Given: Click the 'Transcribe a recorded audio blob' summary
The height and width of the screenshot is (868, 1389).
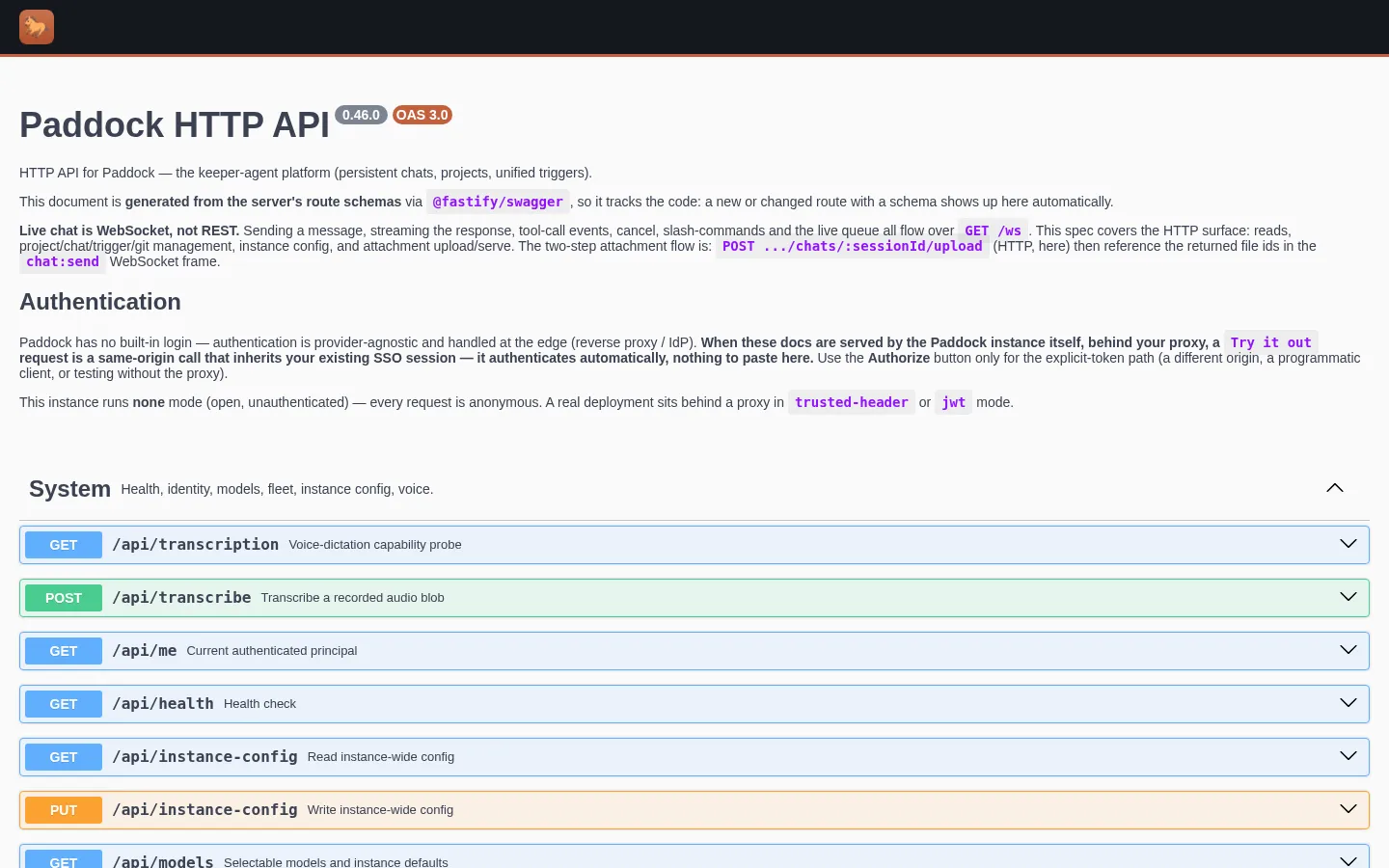Looking at the screenshot, I should (x=353, y=598).
